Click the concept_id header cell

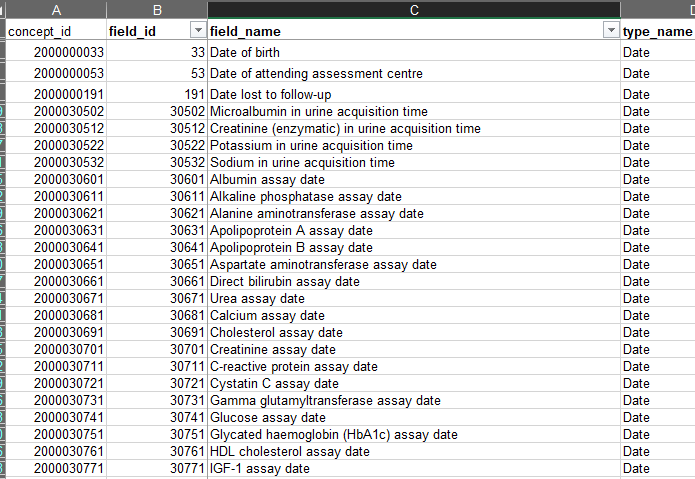tap(56, 31)
